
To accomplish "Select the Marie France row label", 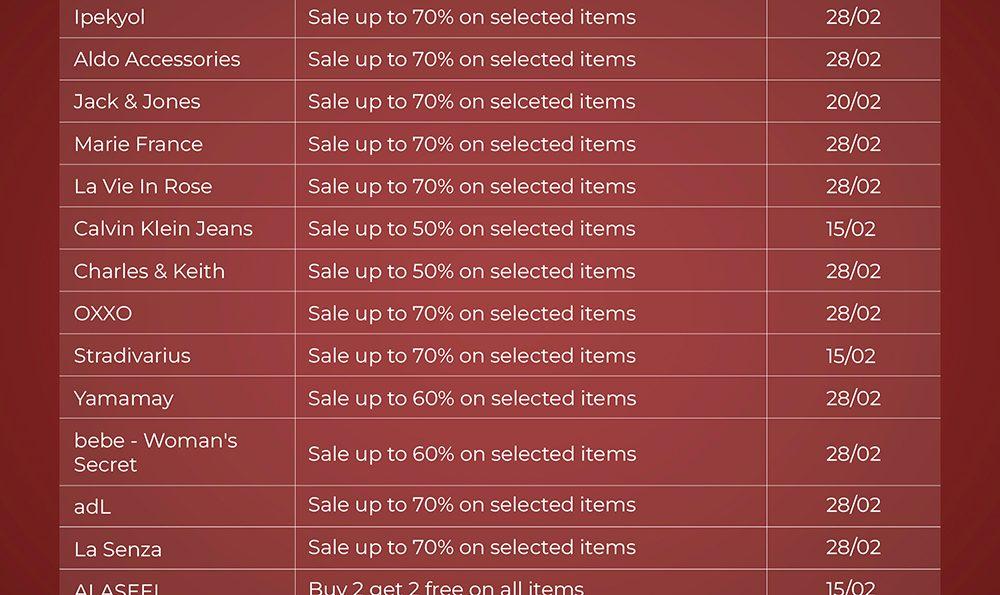I will click(x=138, y=144).
